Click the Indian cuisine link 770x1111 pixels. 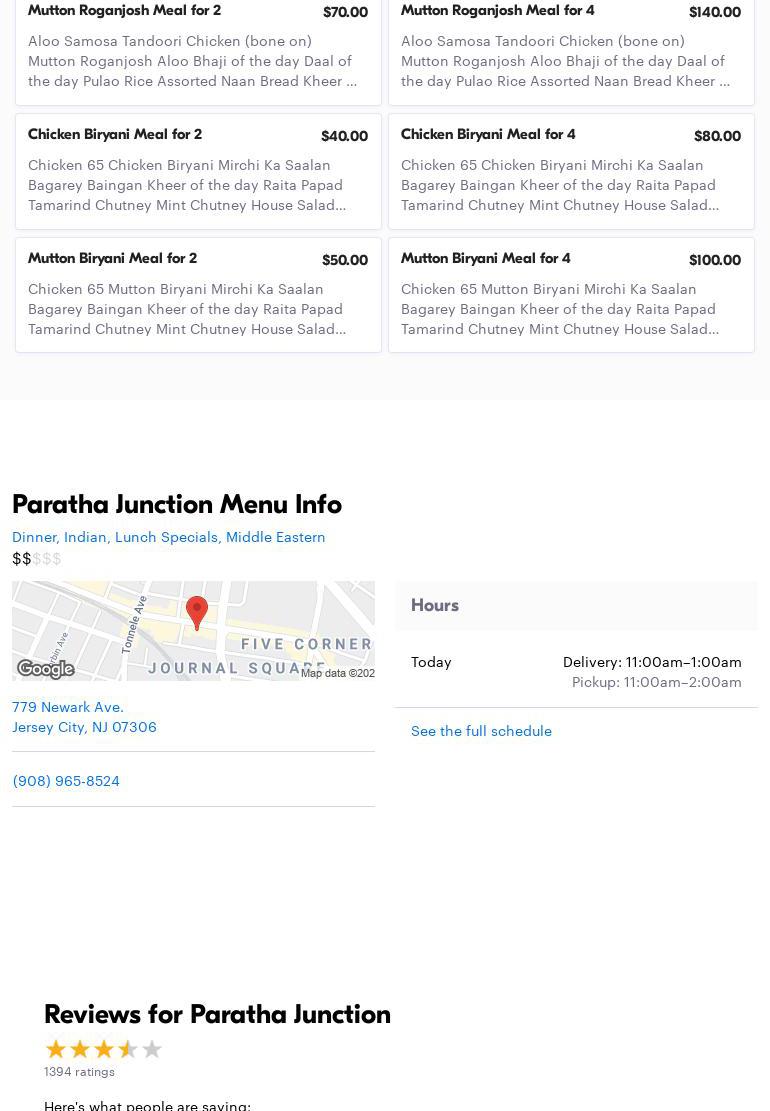(x=86, y=537)
